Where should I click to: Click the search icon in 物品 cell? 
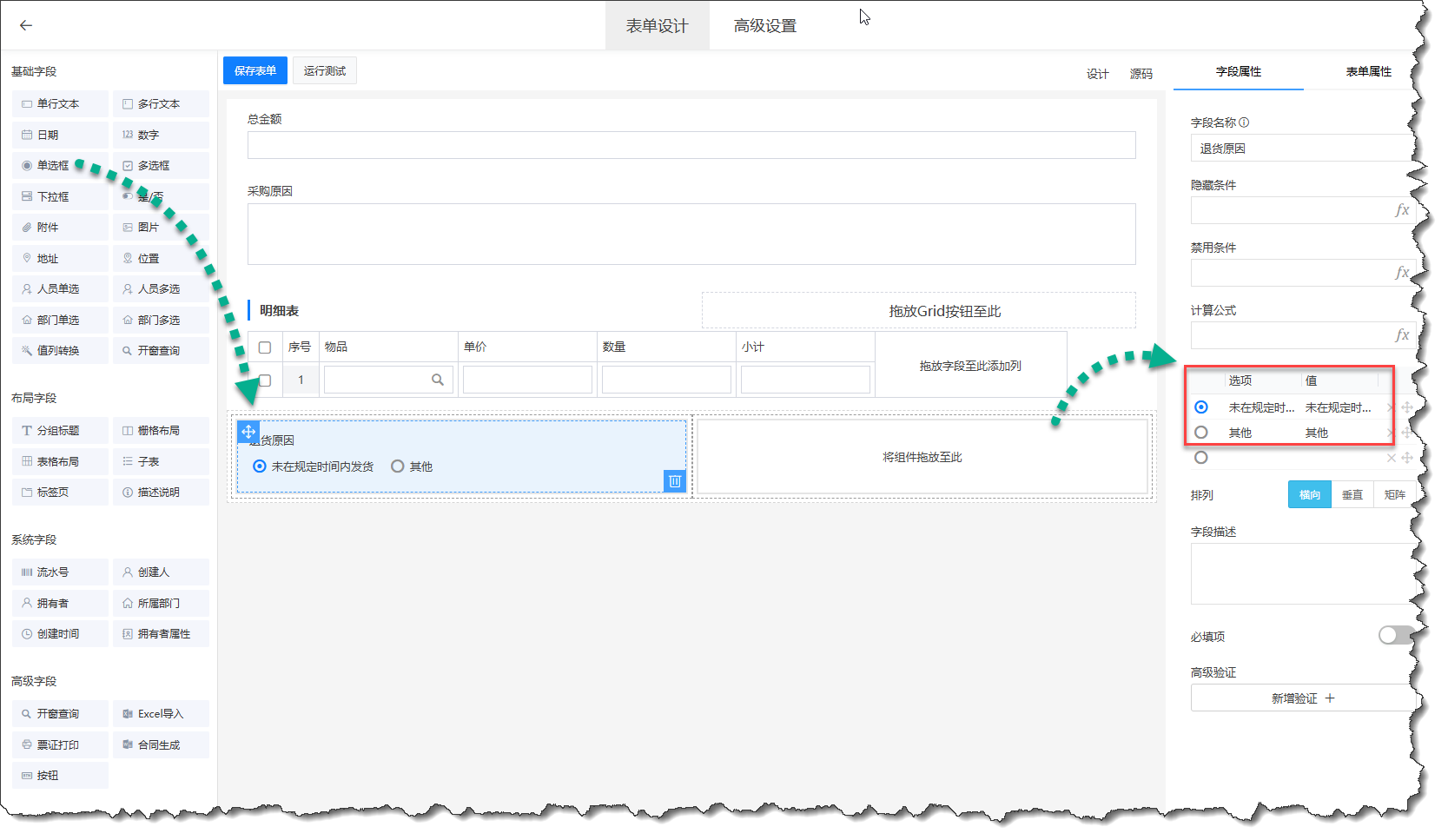click(x=437, y=380)
